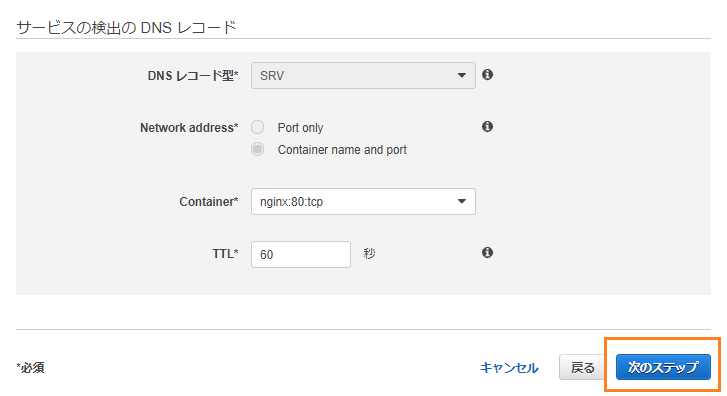Click the arrow on the SRV combo box
This screenshot has width=727, height=396.
pos(461,76)
